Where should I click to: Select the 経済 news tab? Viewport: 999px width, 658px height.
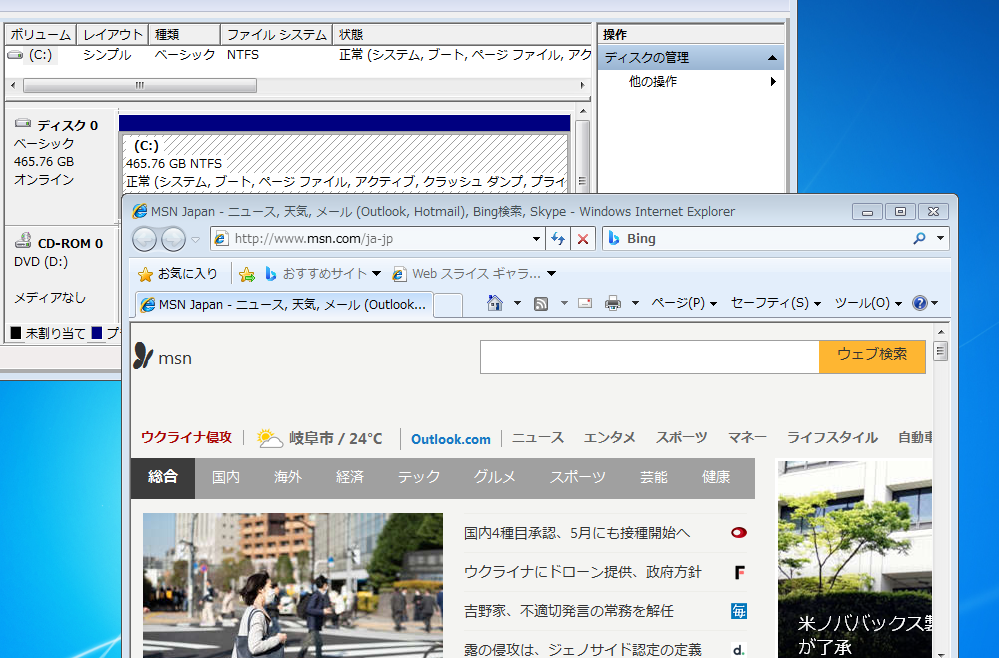[x=350, y=477]
